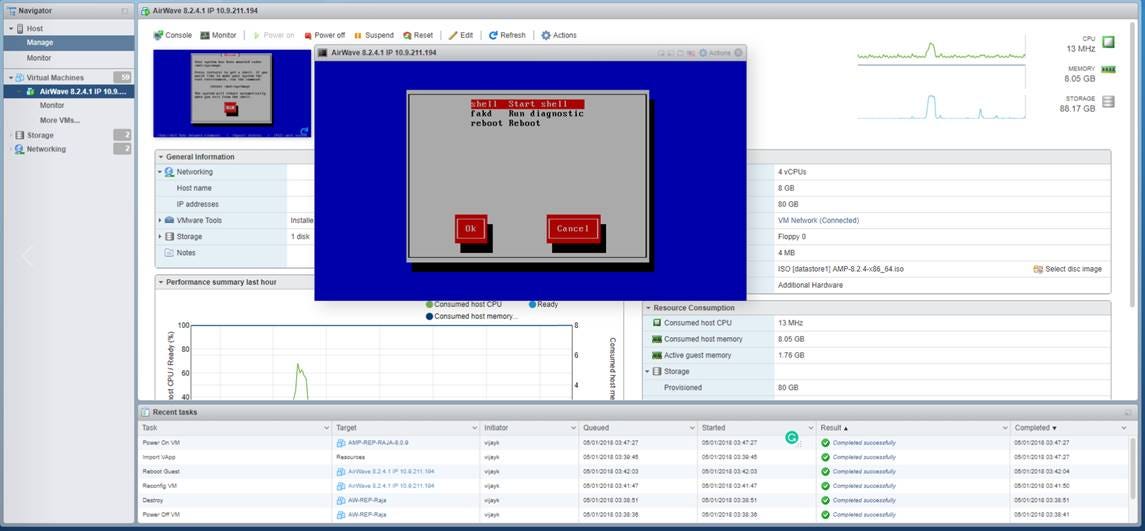Collapse the Host tree node
1145x531 pixels.
click(x=12, y=28)
